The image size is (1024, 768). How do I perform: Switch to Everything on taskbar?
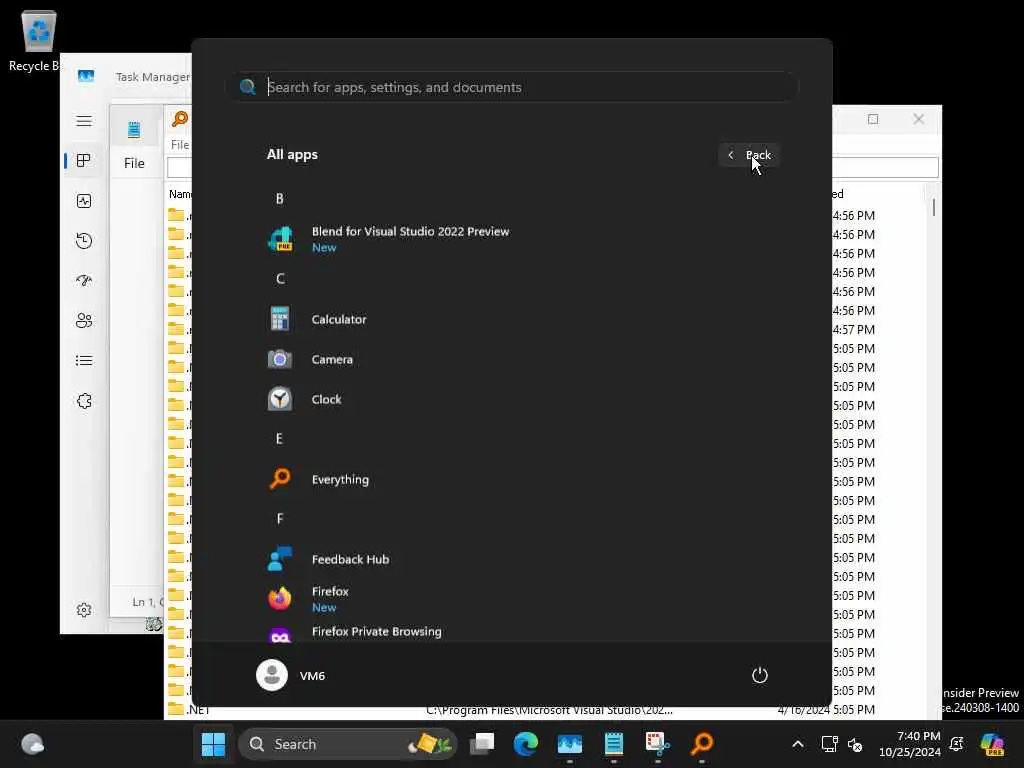pyautogui.click(x=702, y=744)
